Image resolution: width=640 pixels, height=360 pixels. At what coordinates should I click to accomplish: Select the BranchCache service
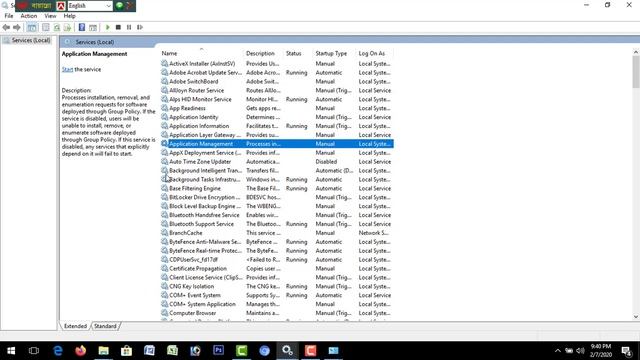[277, 233]
